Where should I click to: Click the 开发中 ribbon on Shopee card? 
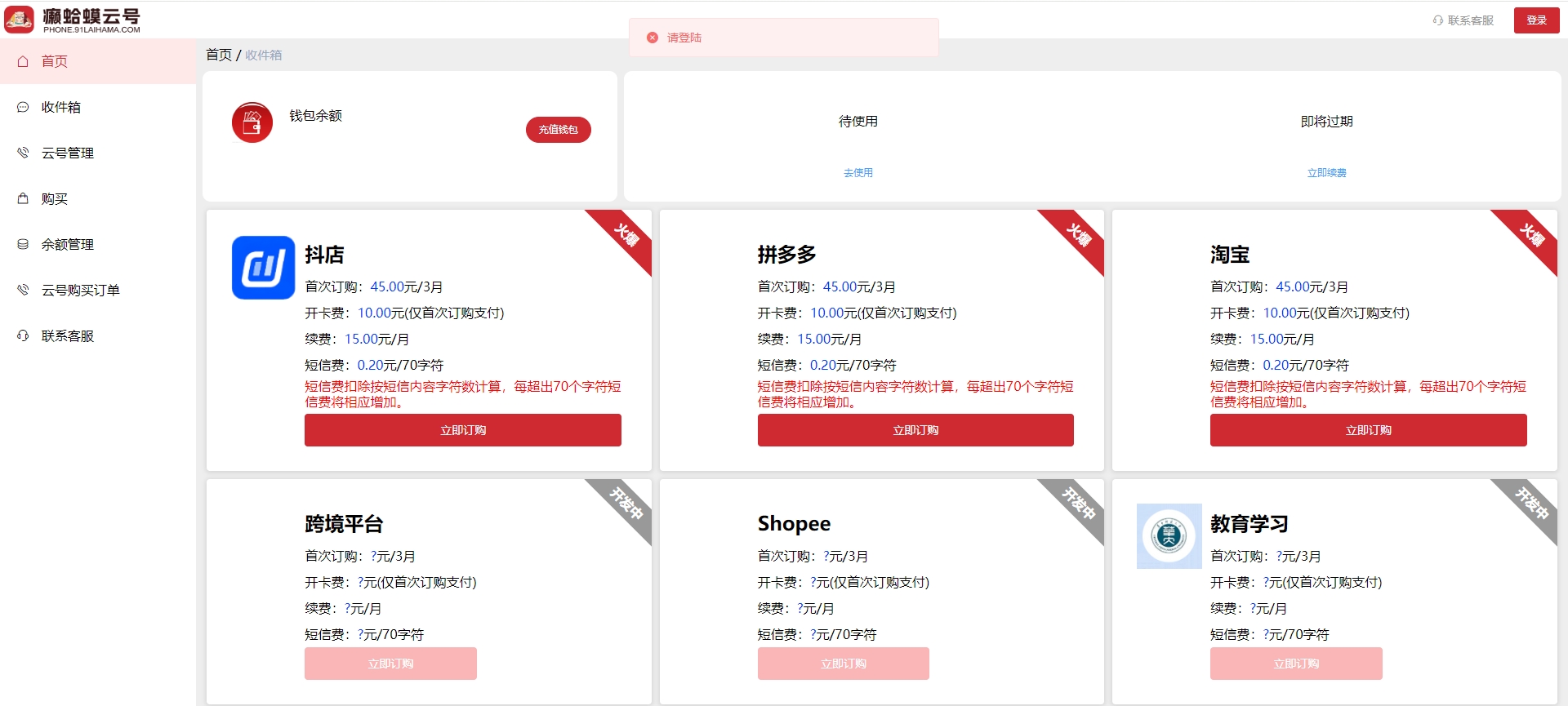tap(1079, 504)
